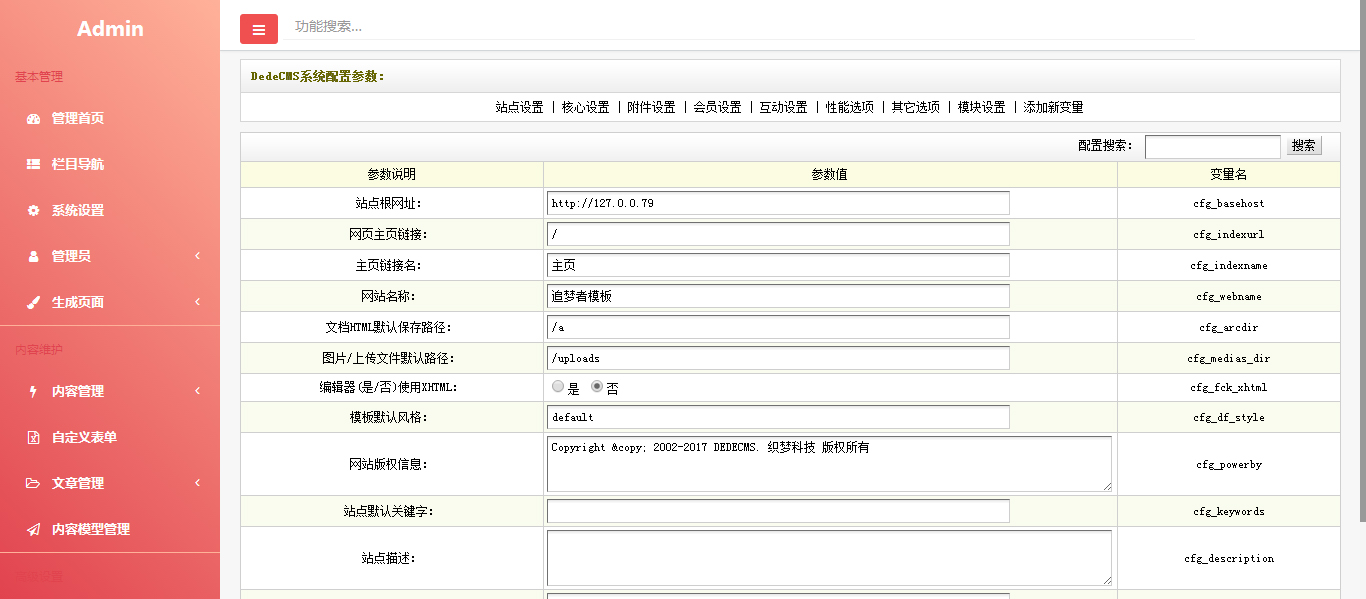Expand the 生成页面 submenu chevron
1366x599 pixels.
(x=197, y=302)
